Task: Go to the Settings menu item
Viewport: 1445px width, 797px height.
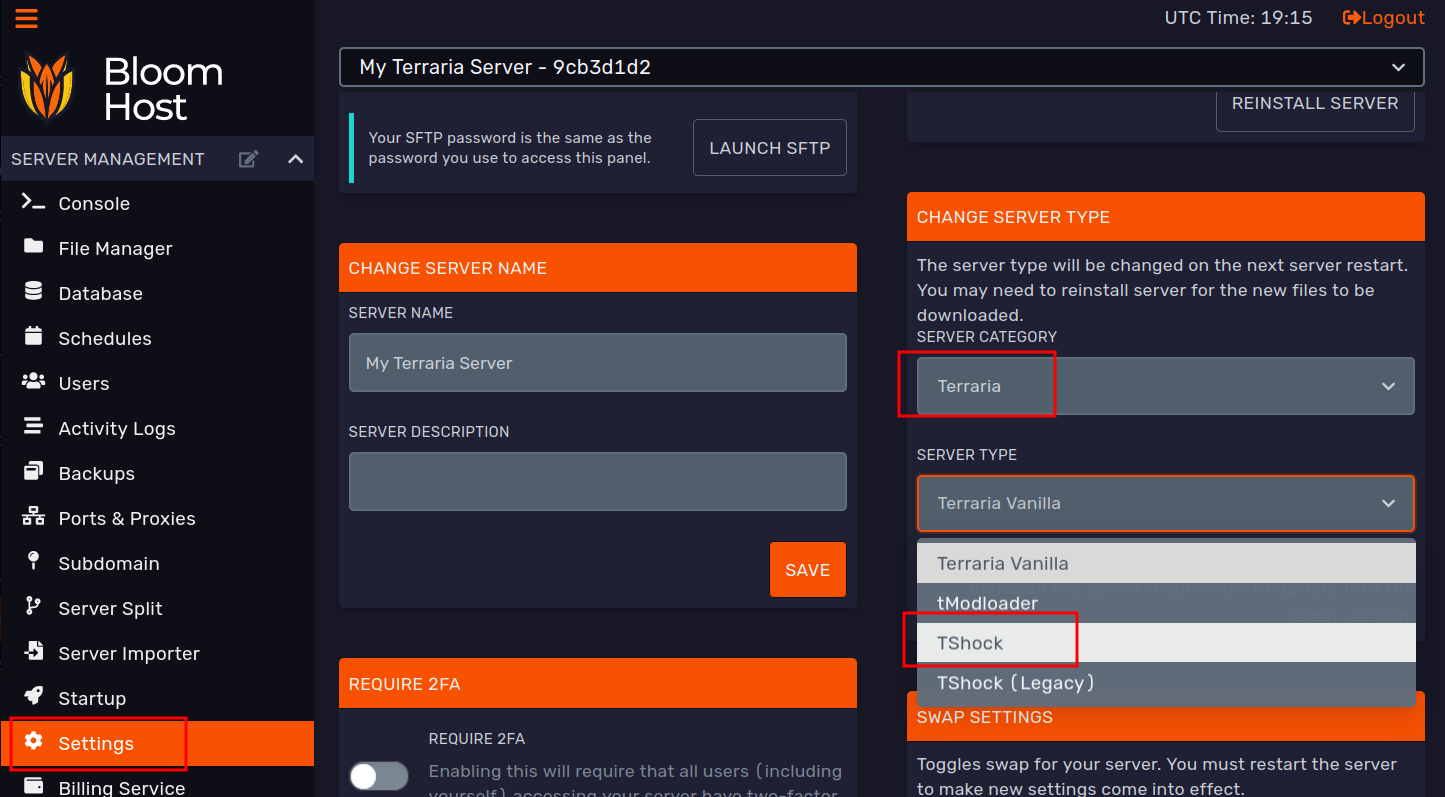Action: [x=97, y=743]
